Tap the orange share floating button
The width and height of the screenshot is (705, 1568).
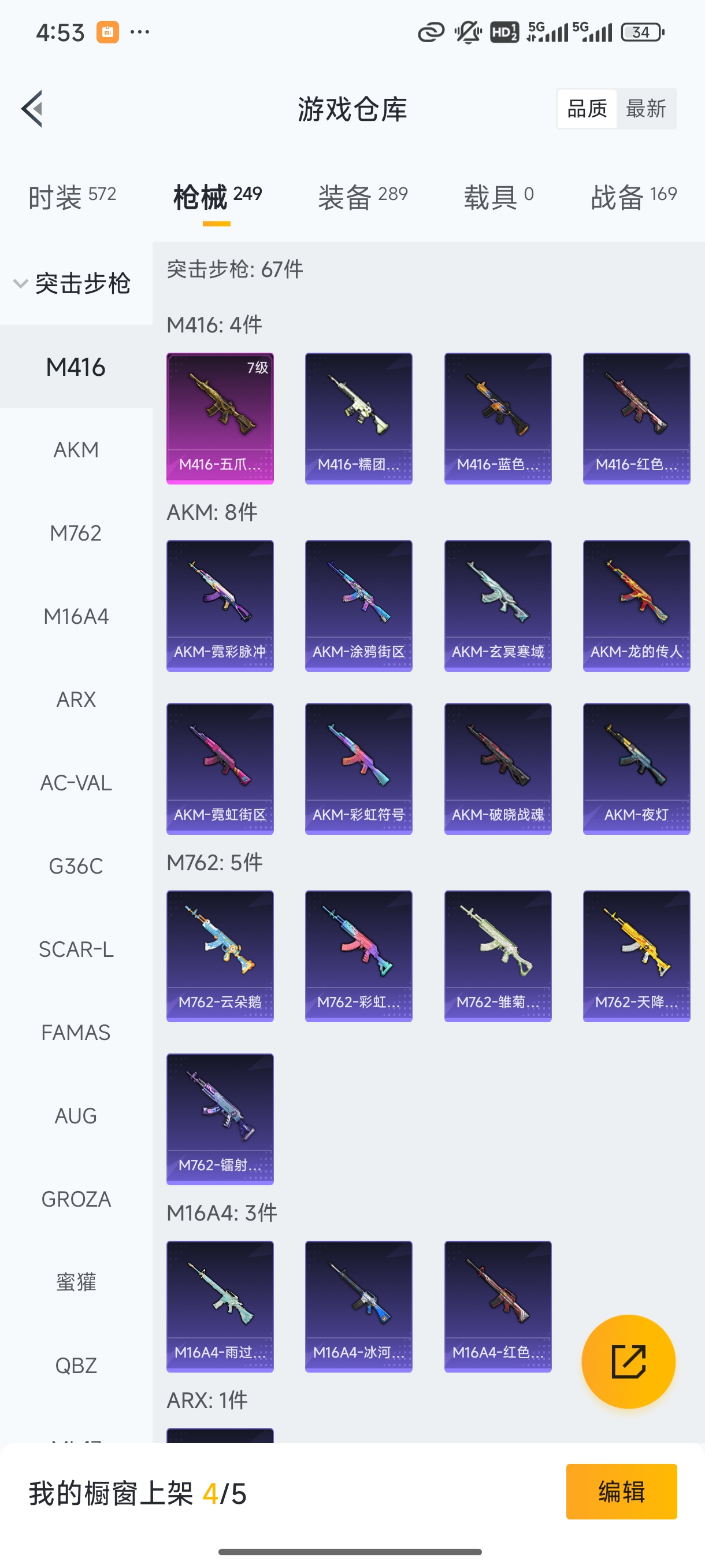click(628, 1361)
